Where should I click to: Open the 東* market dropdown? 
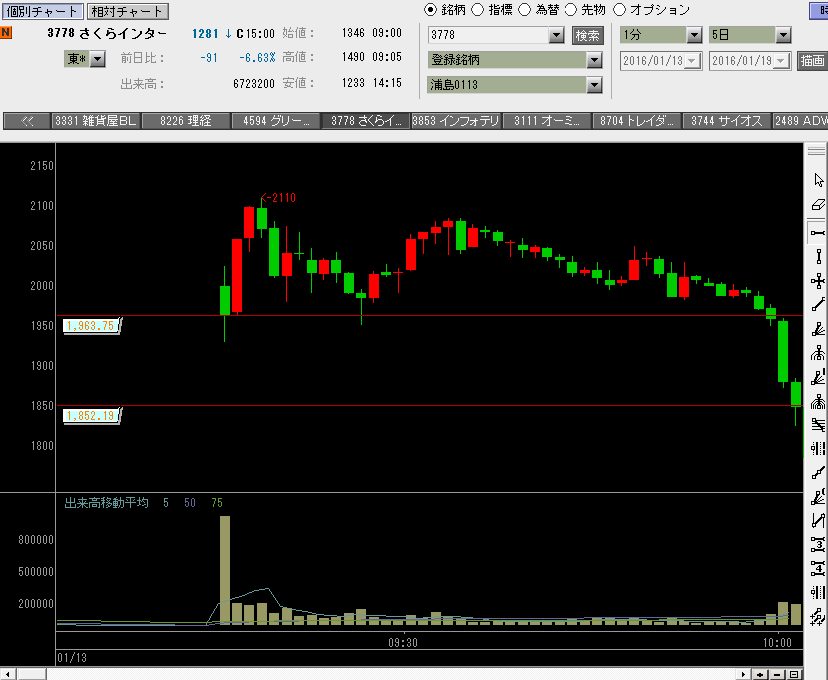tap(98, 59)
